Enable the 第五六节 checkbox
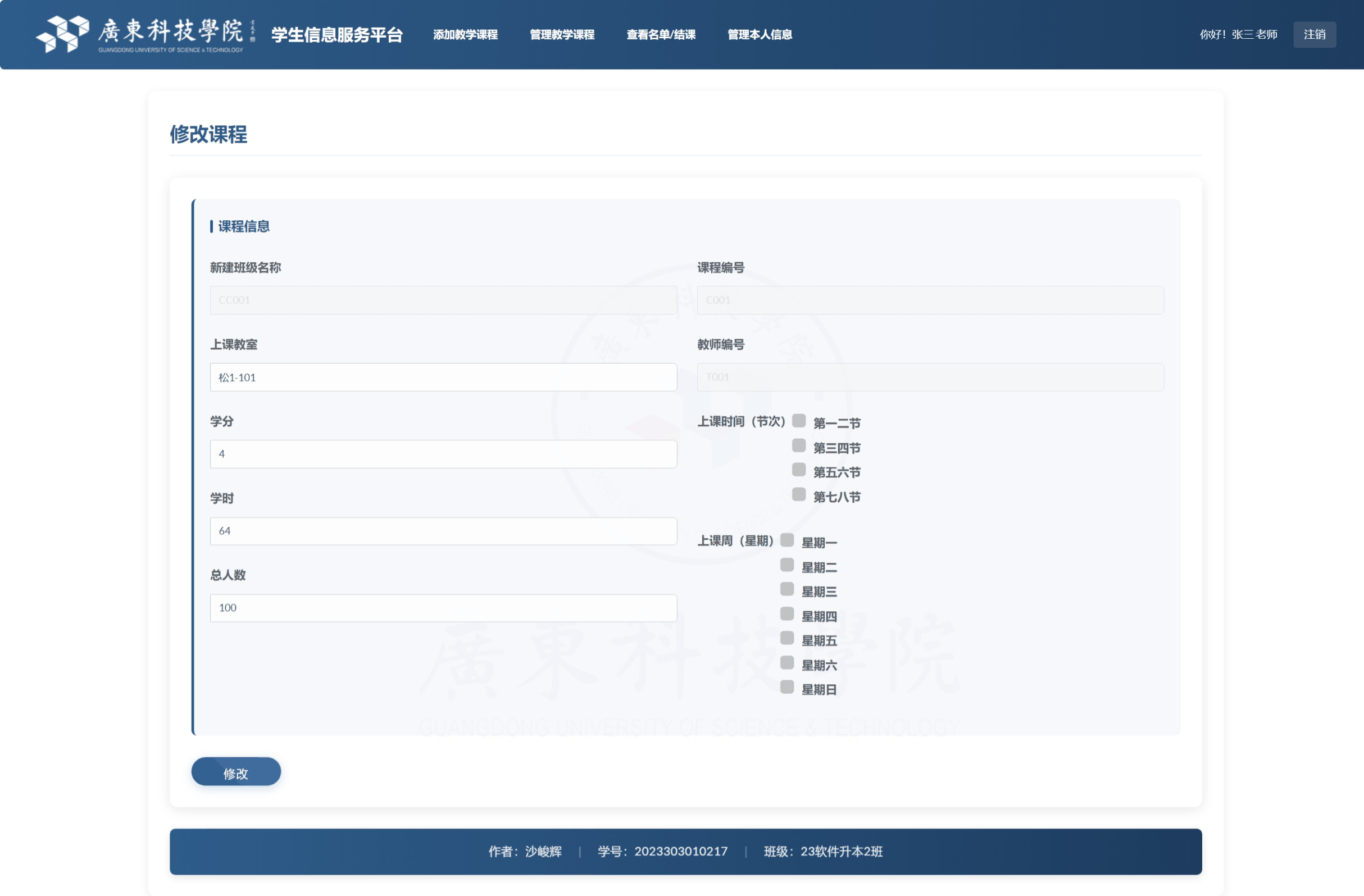 tap(798, 470)
